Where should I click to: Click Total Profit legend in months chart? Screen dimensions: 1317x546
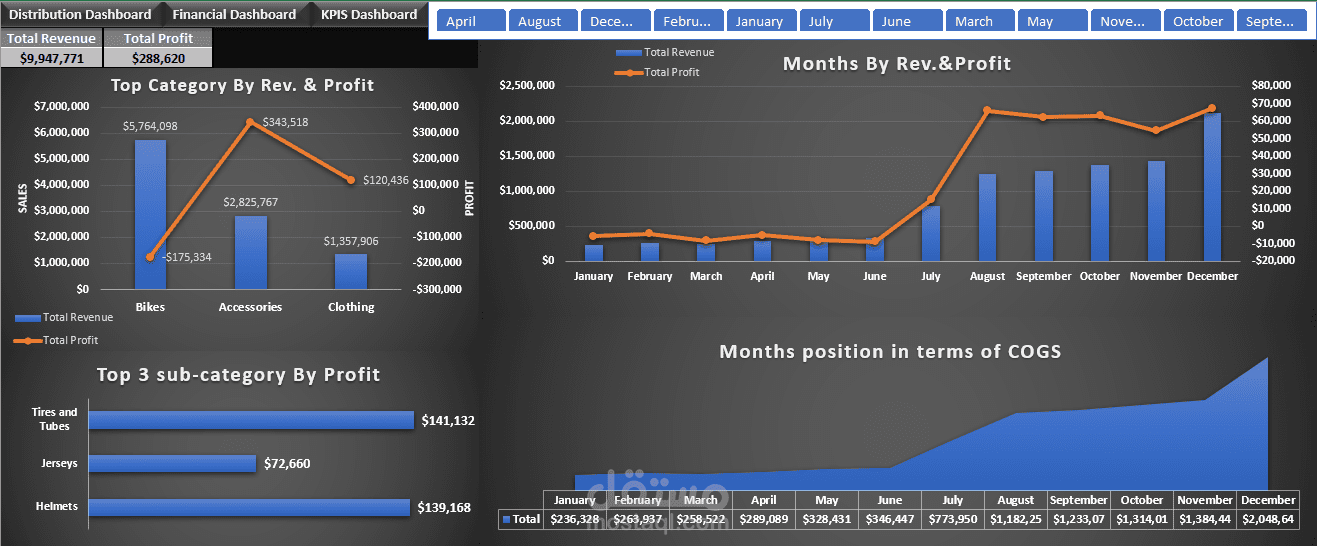[659, 72]
